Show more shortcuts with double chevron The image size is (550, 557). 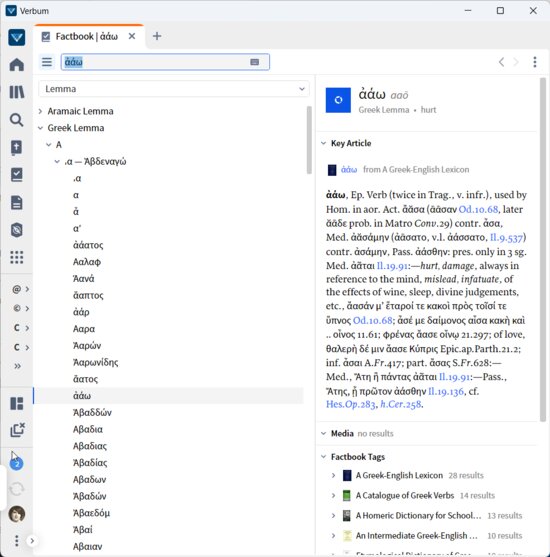coord(17,366)
